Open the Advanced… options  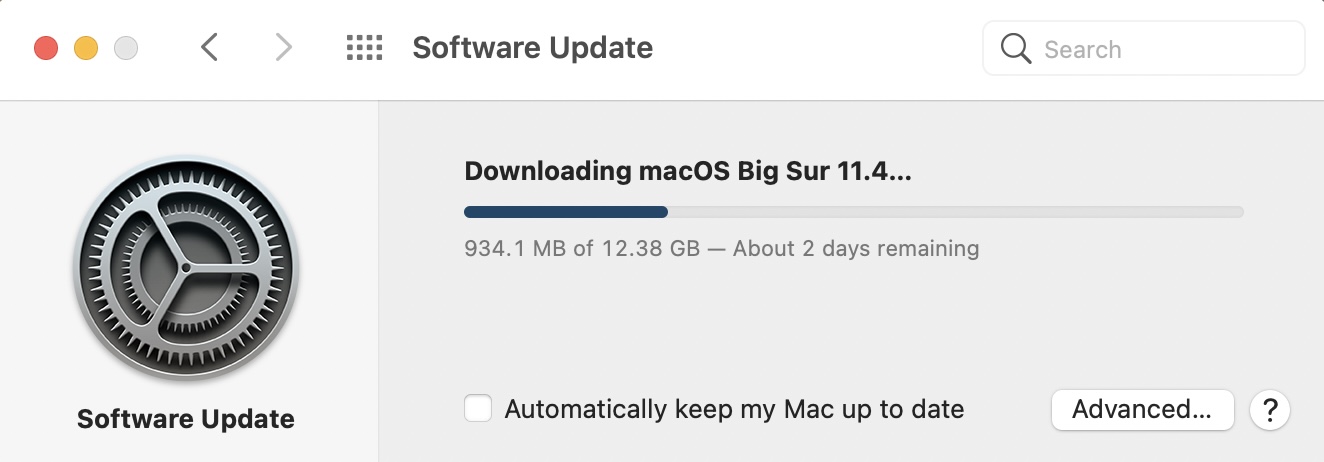coord(1142,409)
